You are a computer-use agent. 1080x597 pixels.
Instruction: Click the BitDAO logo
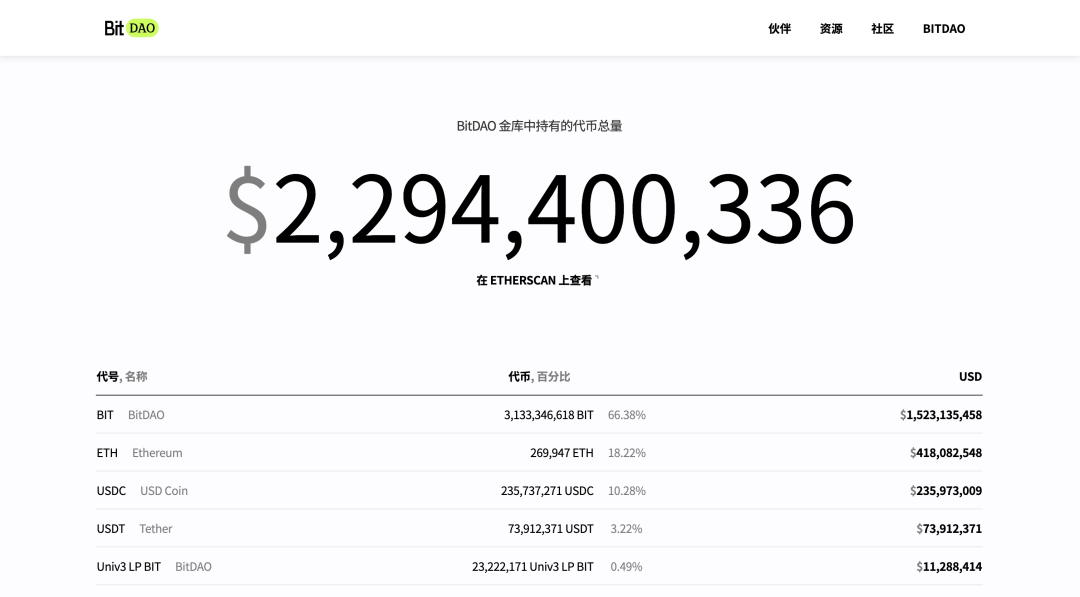(131, 28)
